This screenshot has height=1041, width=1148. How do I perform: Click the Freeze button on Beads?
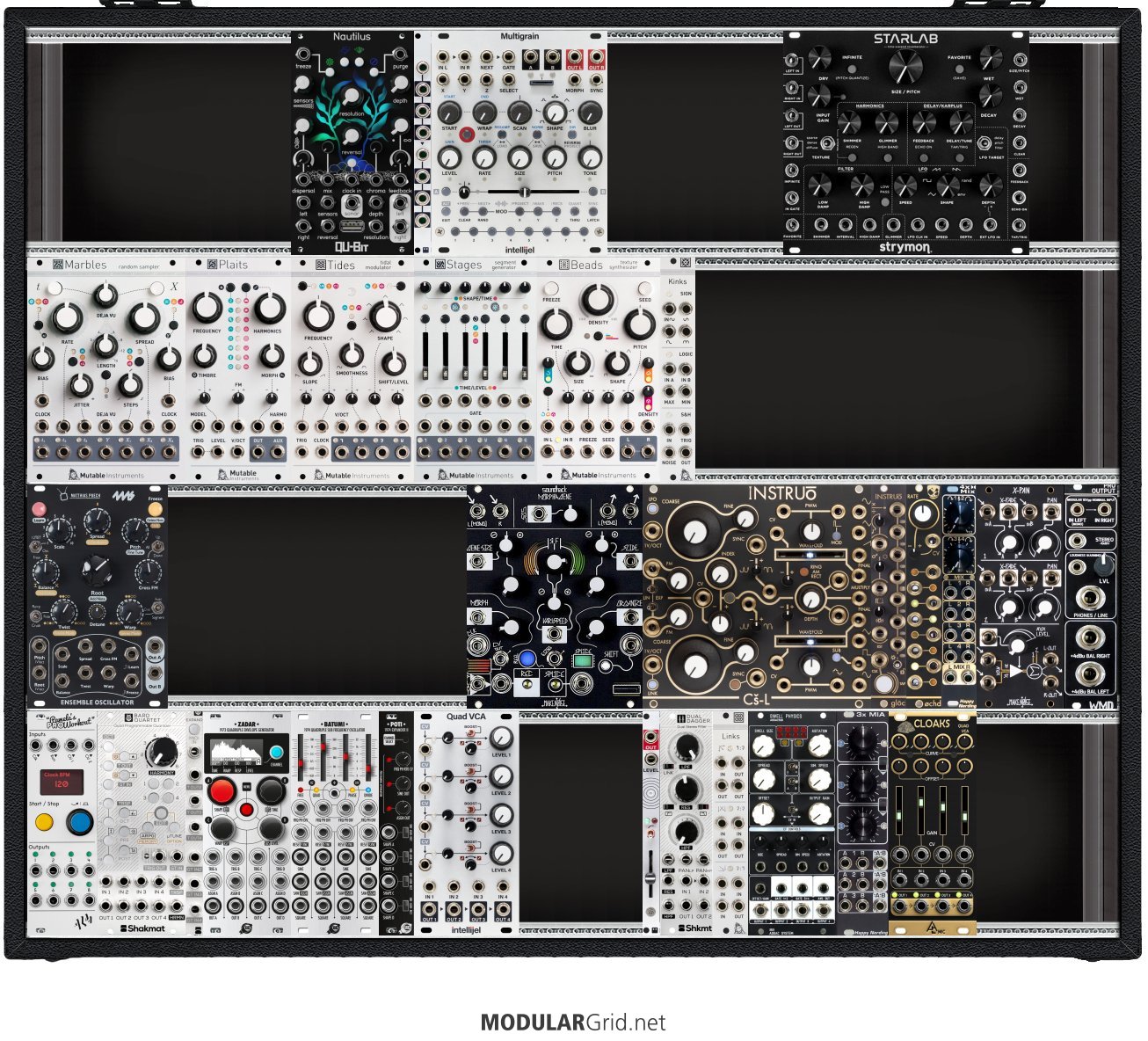coord(551,288)
